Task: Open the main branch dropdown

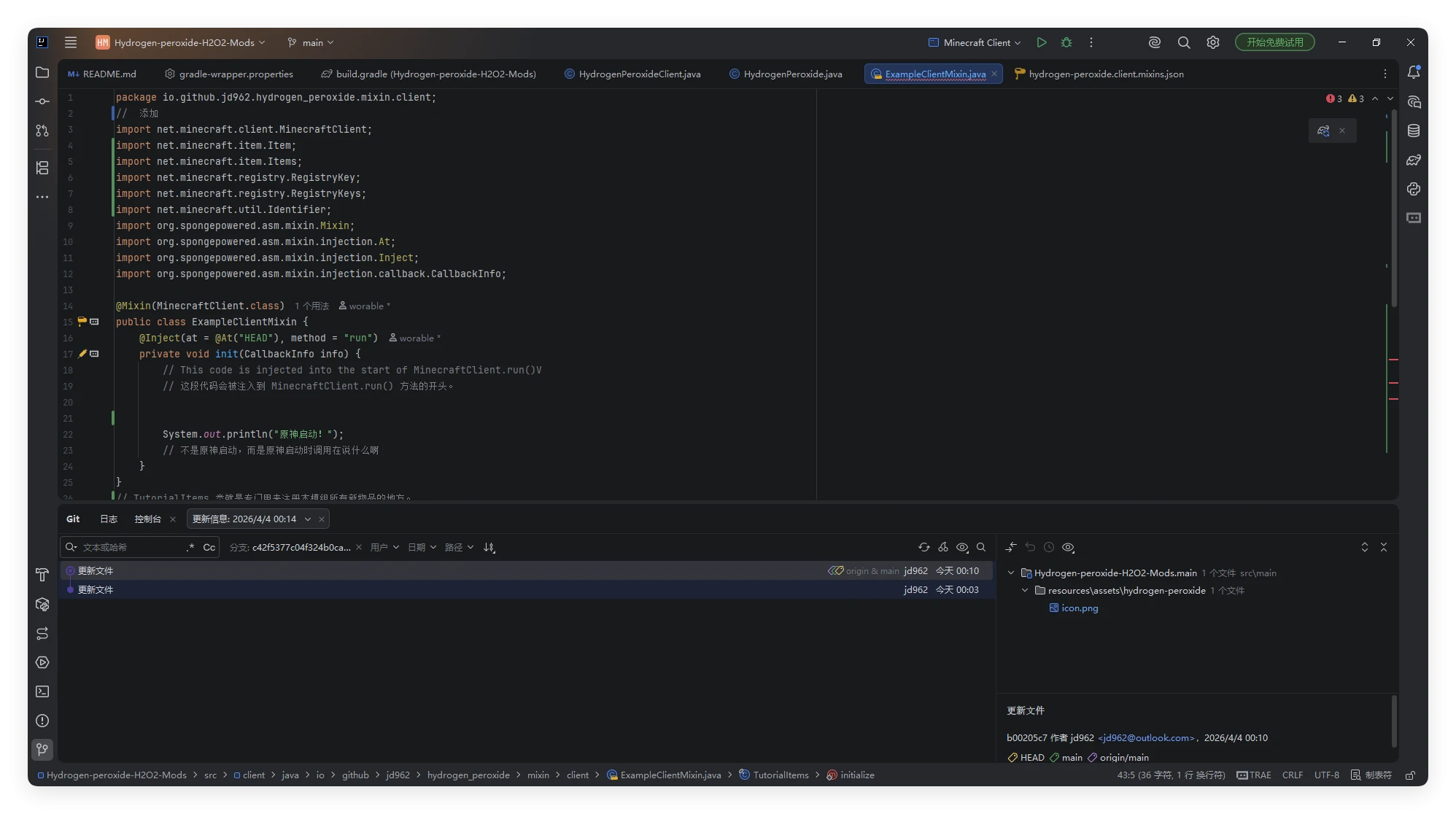Action: tap(311, 42)
